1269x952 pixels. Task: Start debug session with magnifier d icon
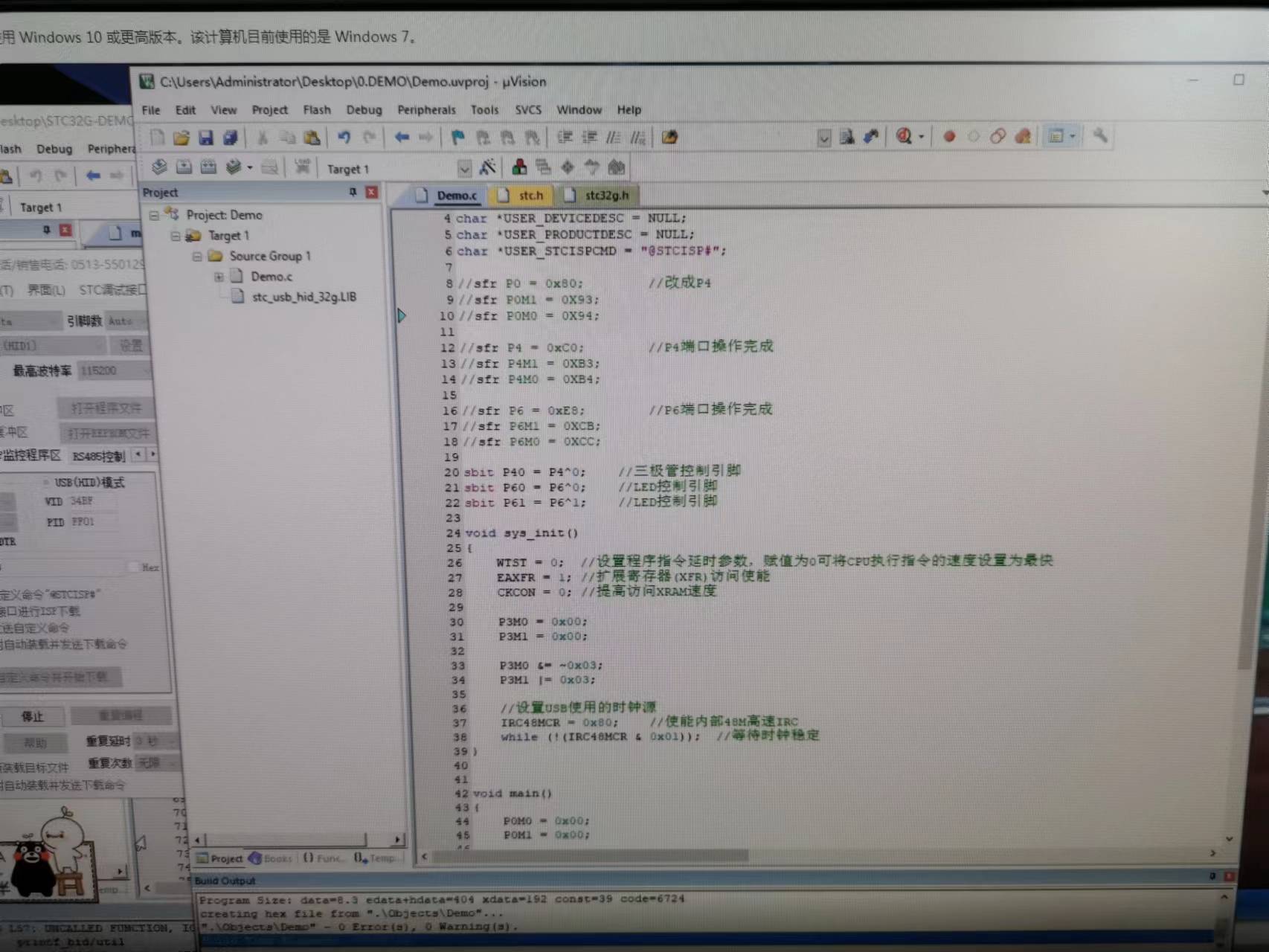904,136
